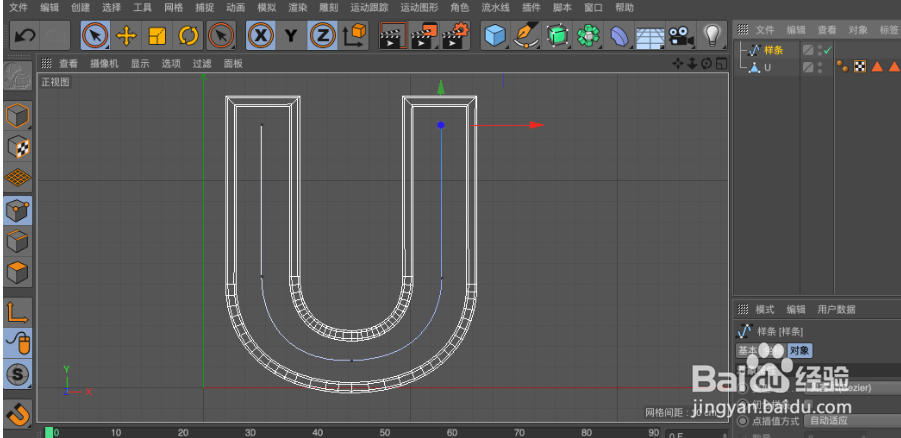Open Object Manager 对象 menu
901x438 pixels.
click(858, 30)
